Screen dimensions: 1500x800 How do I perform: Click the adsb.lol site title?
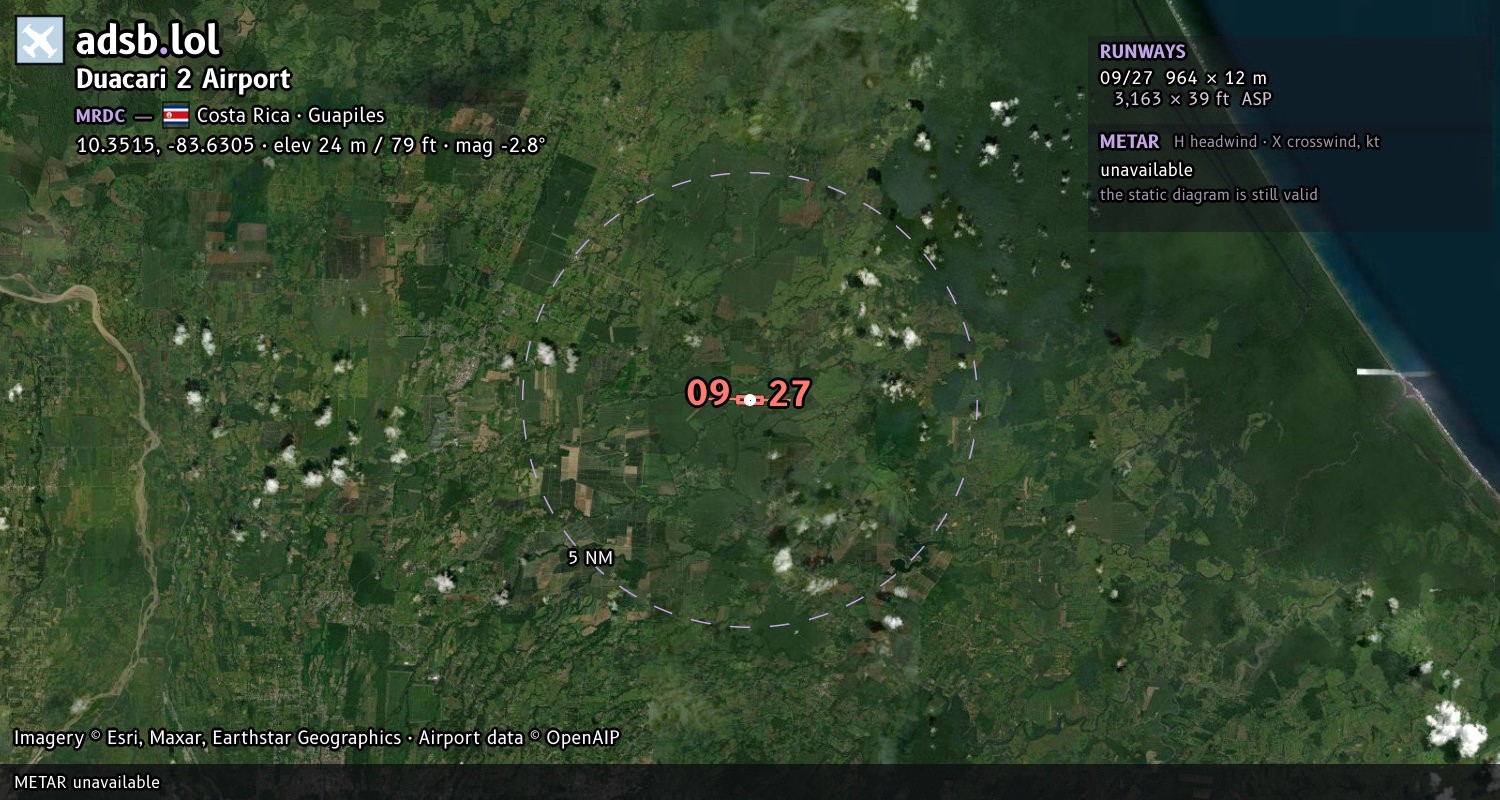click(148, 41)
